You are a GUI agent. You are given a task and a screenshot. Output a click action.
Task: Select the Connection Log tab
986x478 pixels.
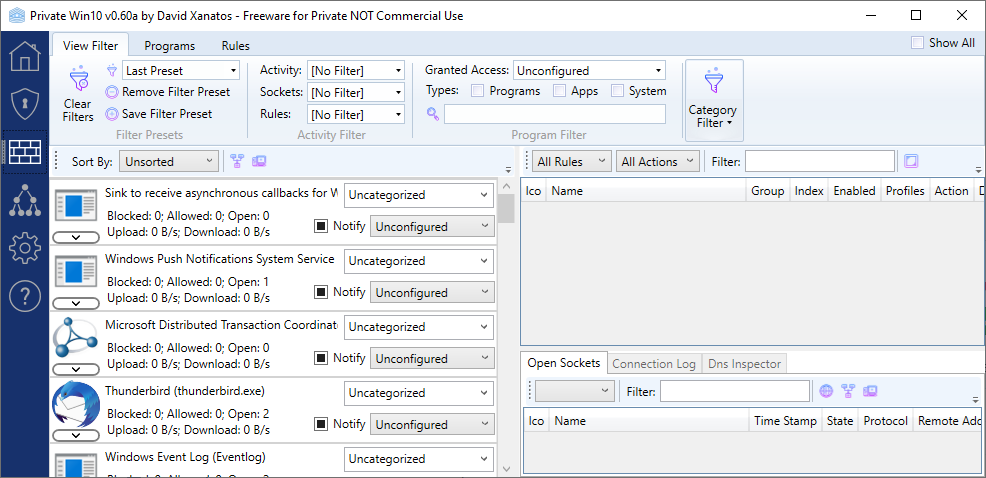[654, 364]
